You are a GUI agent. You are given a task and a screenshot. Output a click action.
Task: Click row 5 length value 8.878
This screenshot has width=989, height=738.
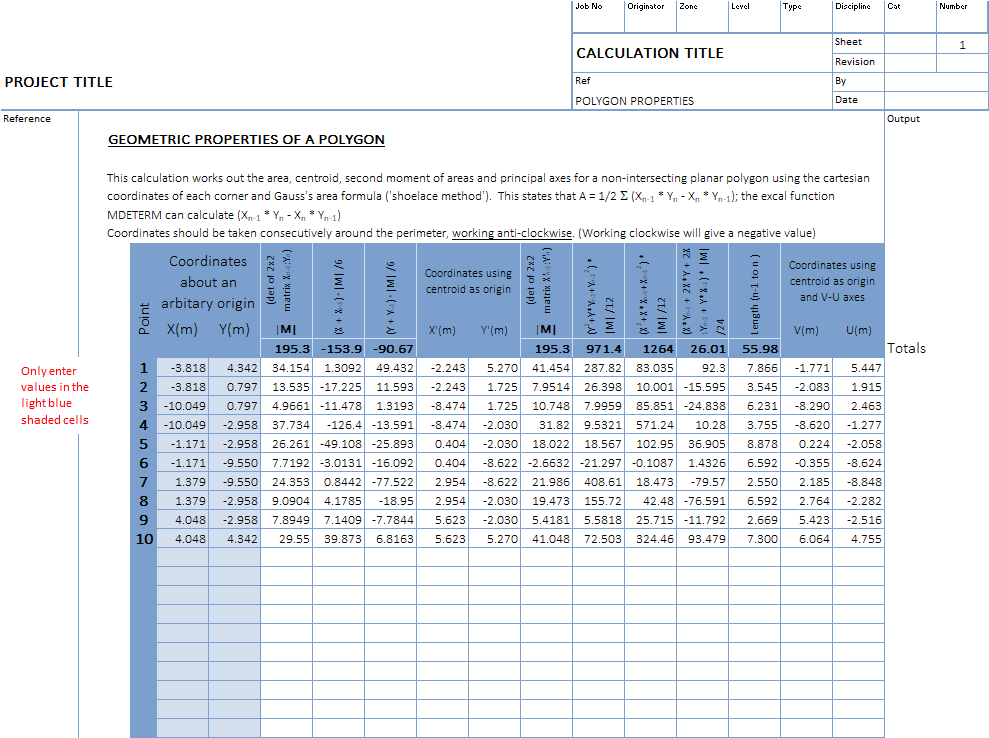[755, 444]
